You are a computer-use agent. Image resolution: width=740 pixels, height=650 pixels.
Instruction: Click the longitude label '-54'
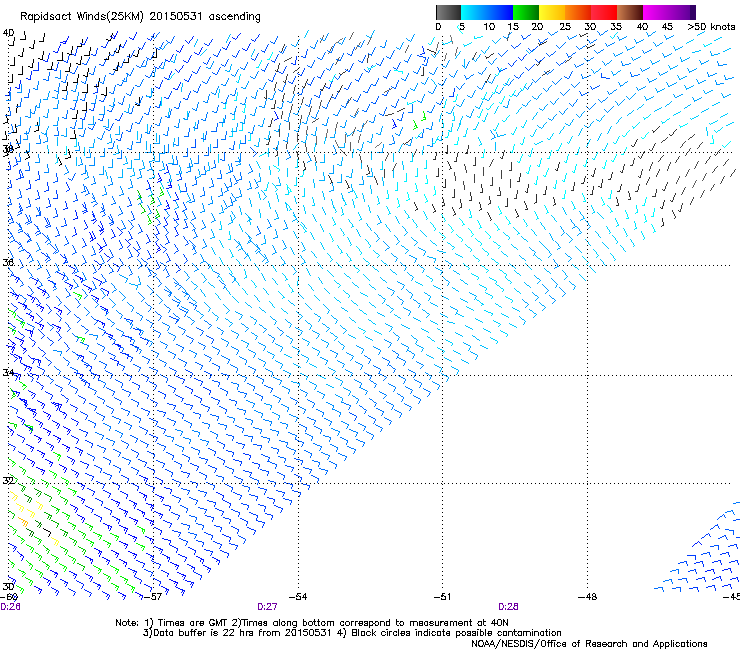click(298, 597)
